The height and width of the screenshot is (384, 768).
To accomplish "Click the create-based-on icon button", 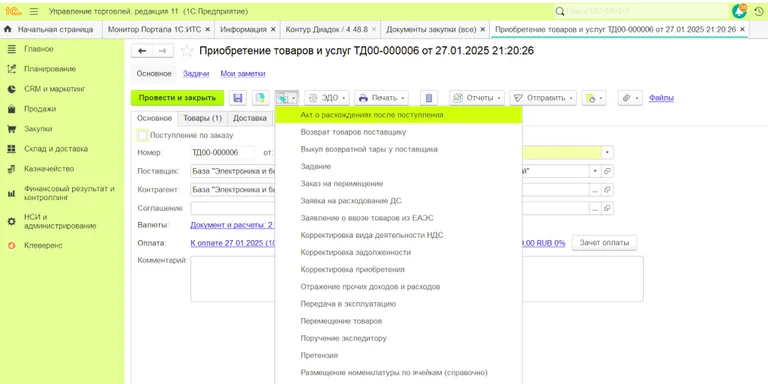I will pos(287,98).
